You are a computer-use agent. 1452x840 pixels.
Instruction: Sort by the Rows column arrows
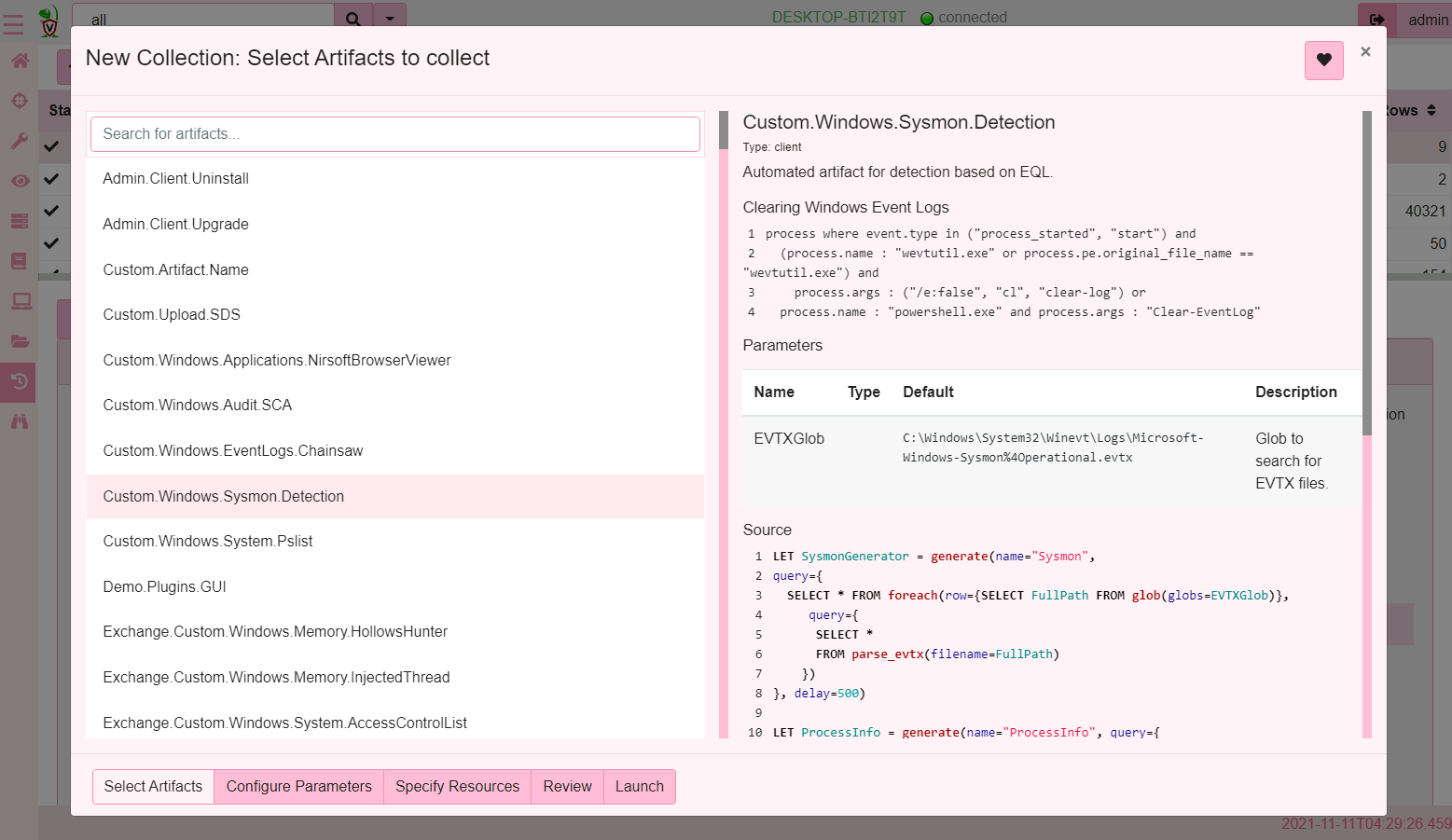coord(1431,110)
